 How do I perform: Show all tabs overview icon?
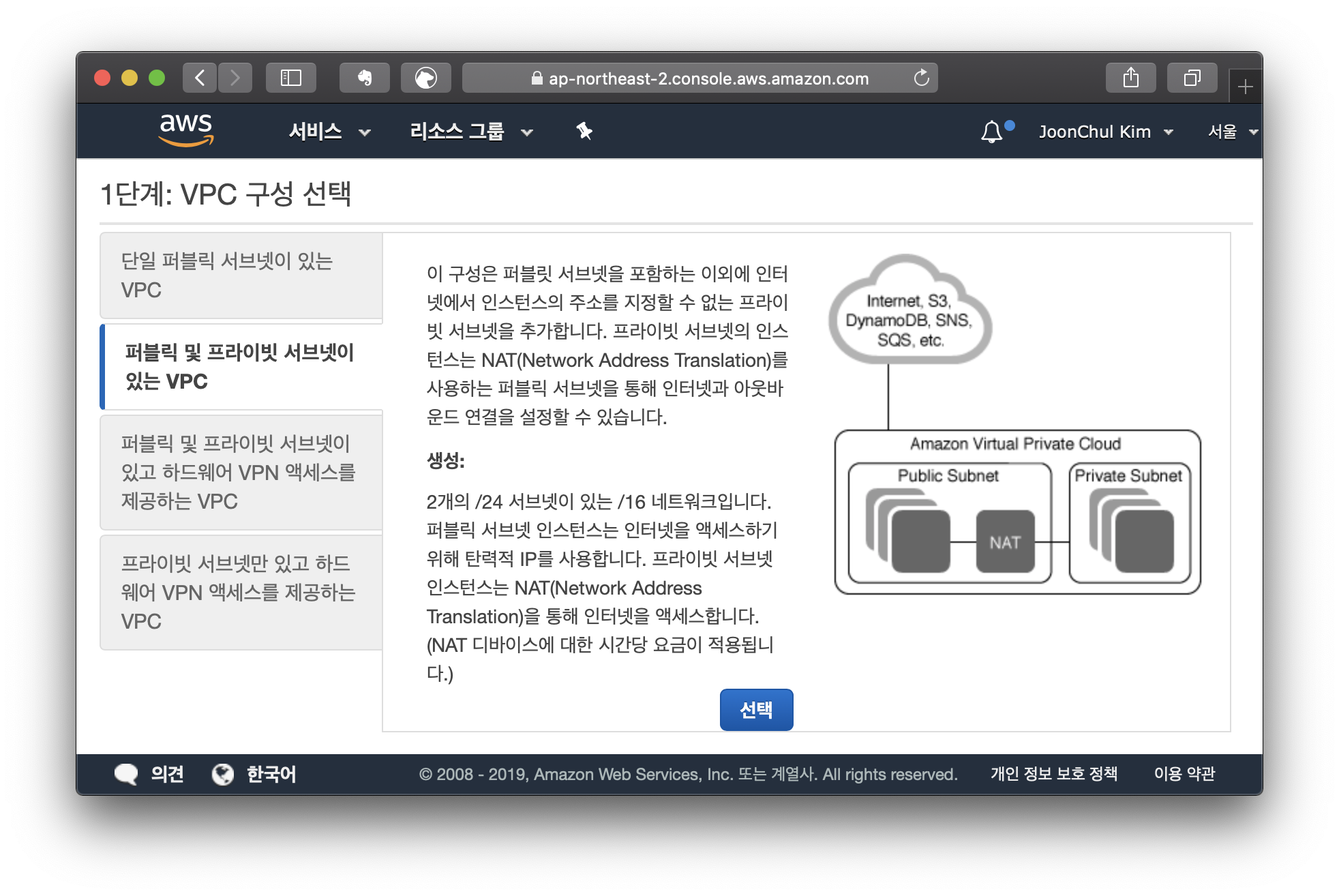pyautogui.click(x=1192, y=78)
